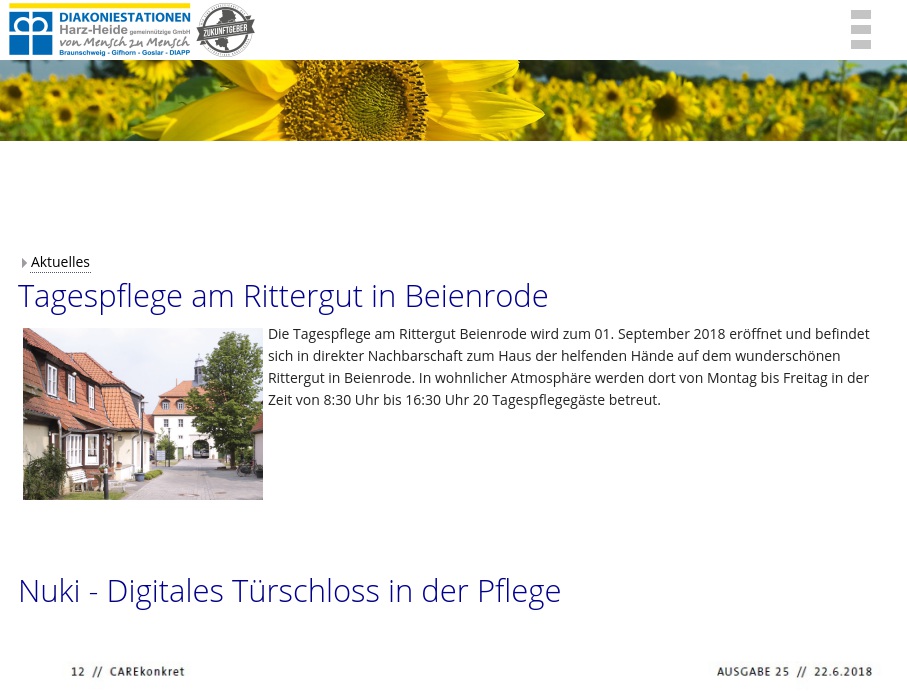Expand the site navigation via the menu icon
The image size is (907, 700).
861,30
